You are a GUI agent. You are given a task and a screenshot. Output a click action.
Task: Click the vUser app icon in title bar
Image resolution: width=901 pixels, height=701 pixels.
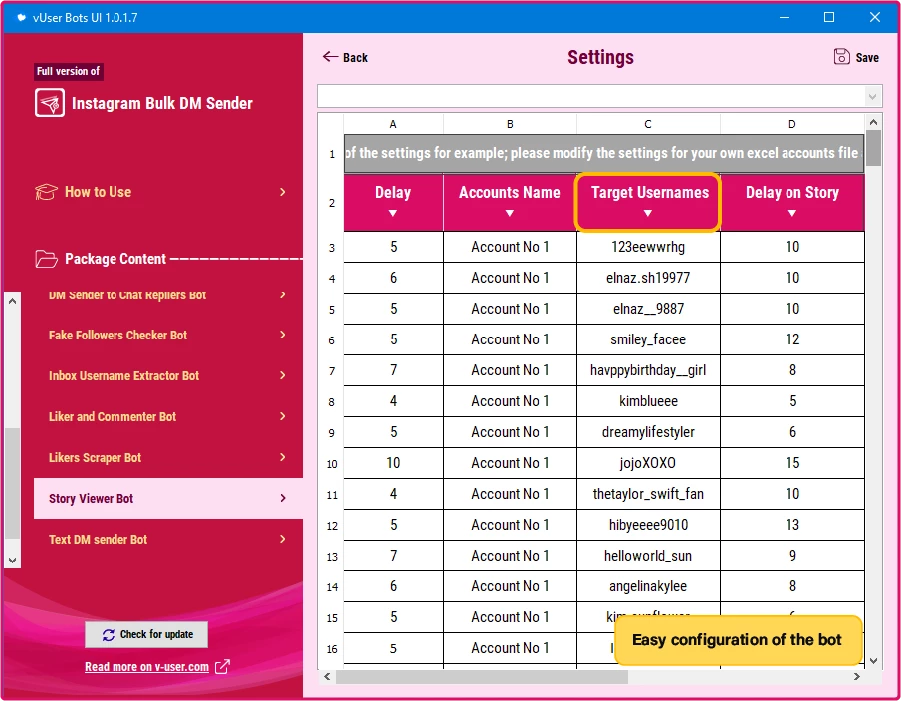[21, 17]
